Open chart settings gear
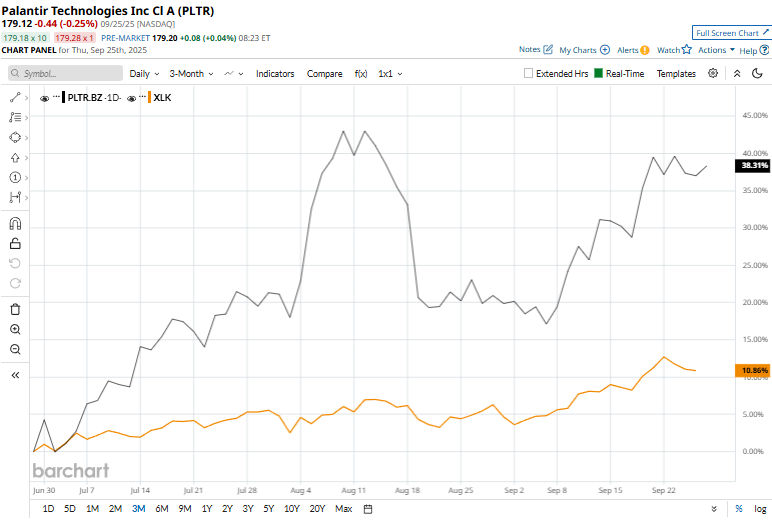The width and height of the screenshot is (772, 528). pyautogui.click(x=713, y=73)
